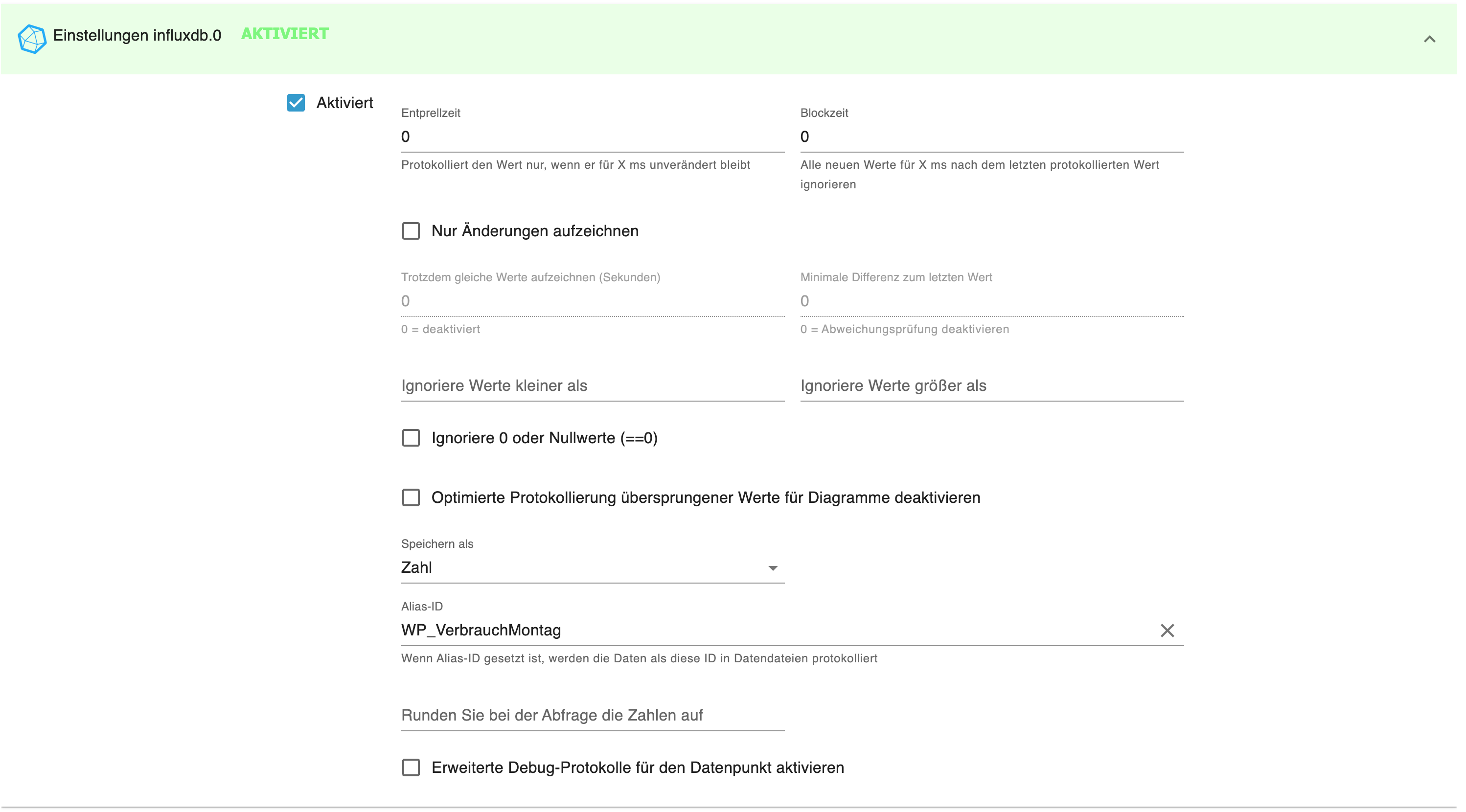1466x812 pixels.
Task: Click the influxdb adapter logo icon
Action: [x=32, y=38]
